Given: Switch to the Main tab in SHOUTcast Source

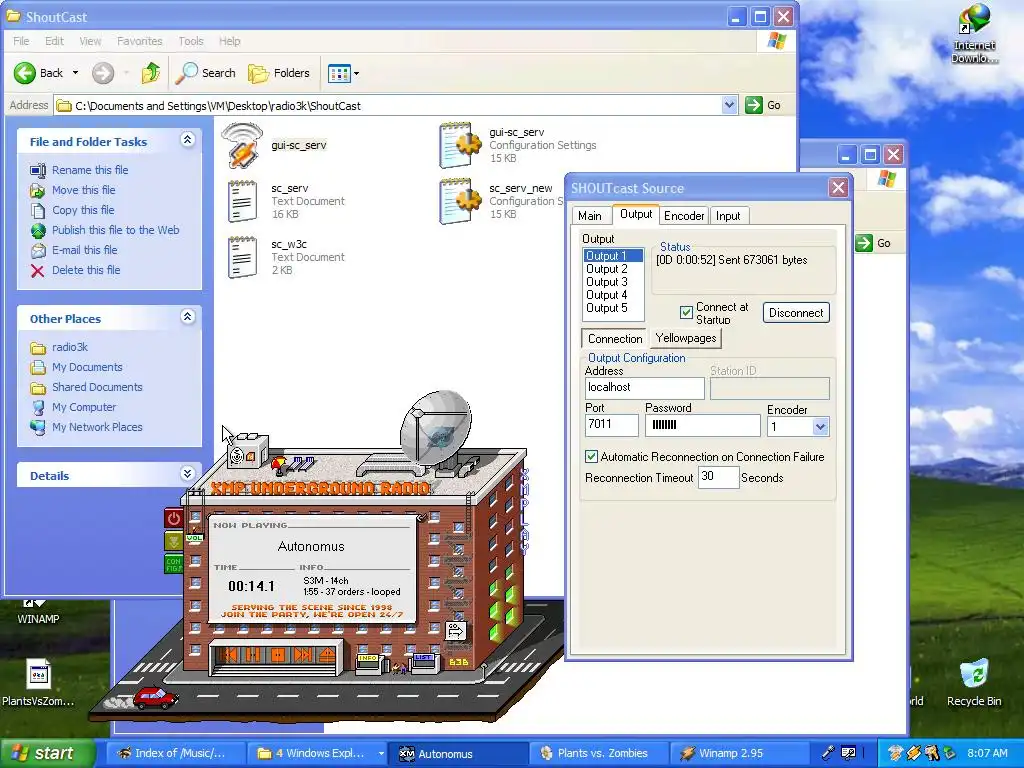Looking at the screenshot, I should point(590,216).
